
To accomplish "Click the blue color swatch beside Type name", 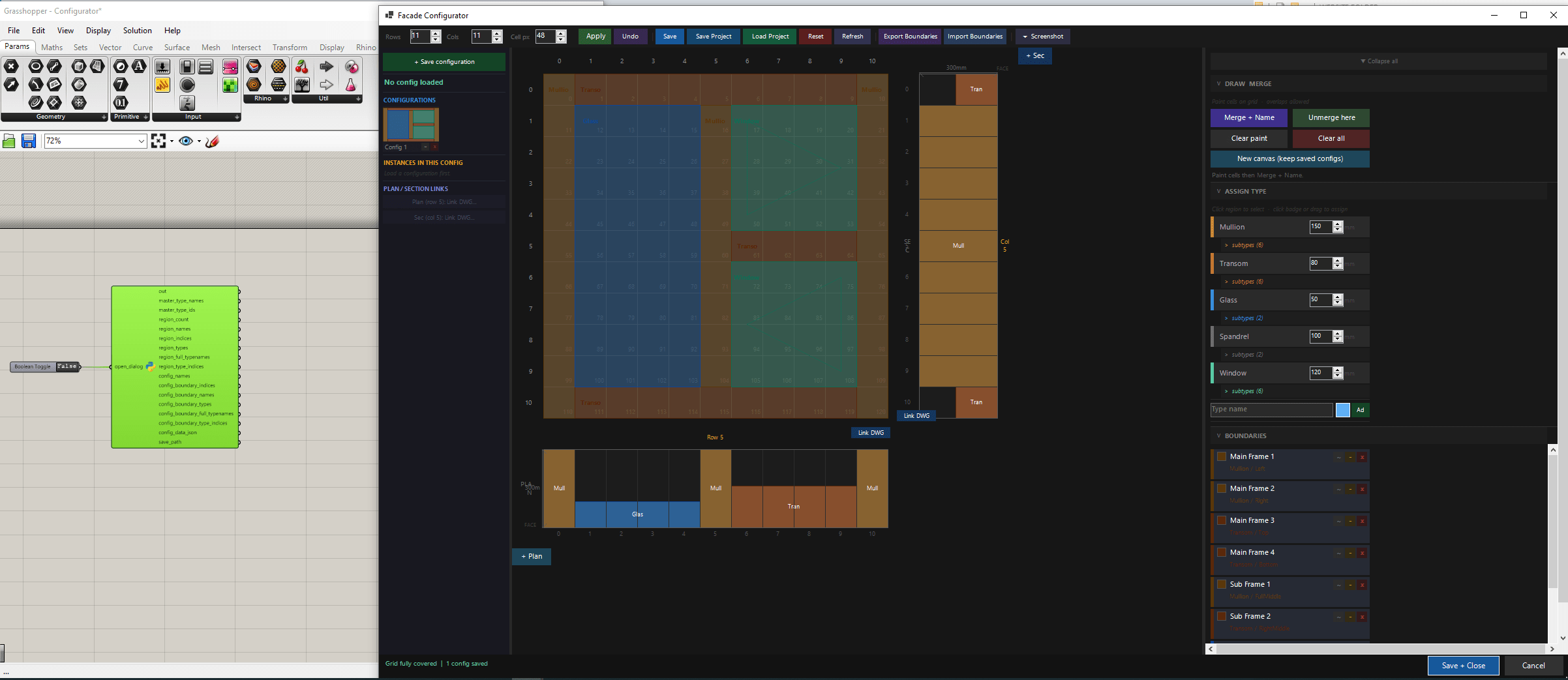I will [x=1342, y=410].
